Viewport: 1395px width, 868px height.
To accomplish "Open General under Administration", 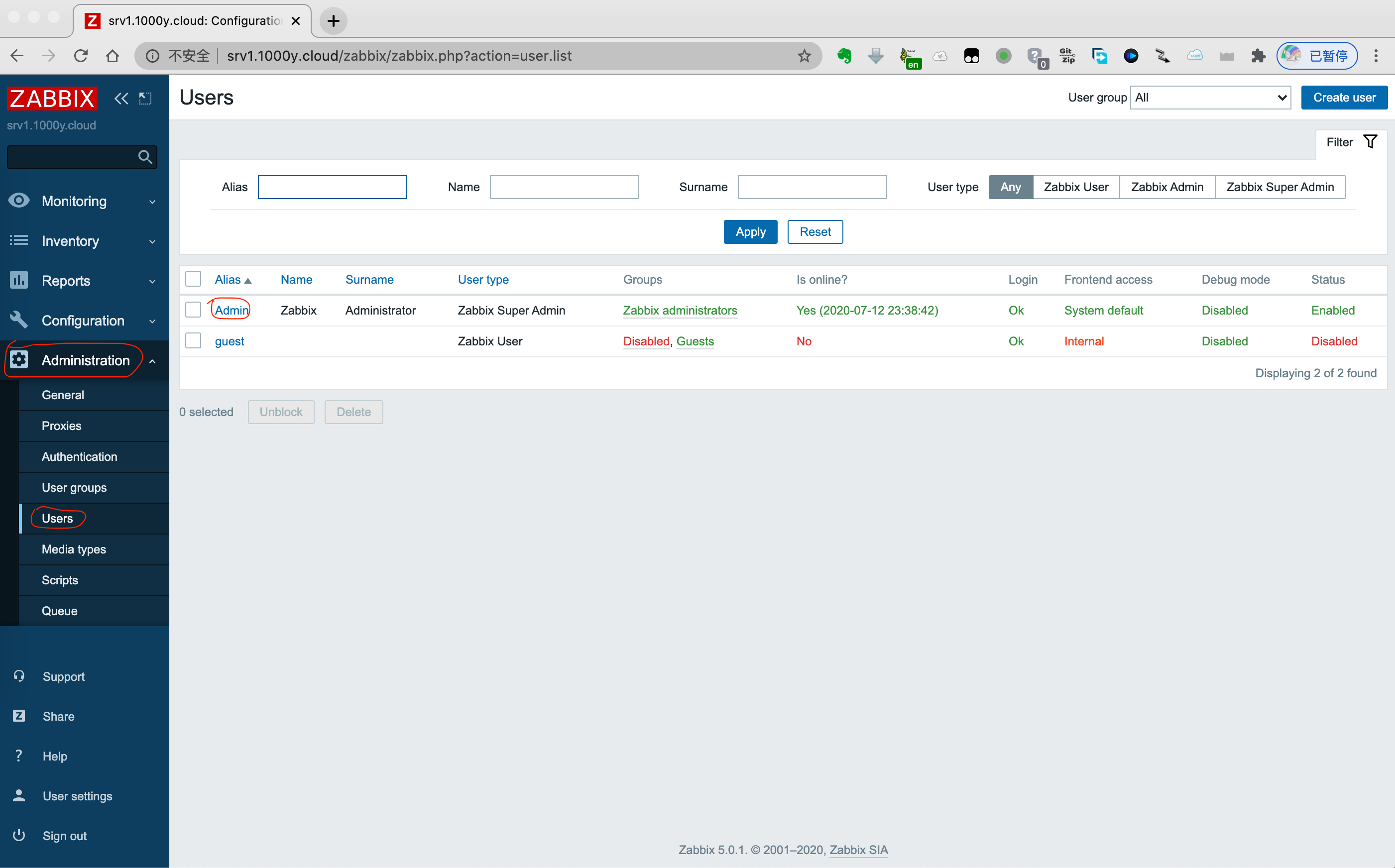I will (x=94, y=395).
